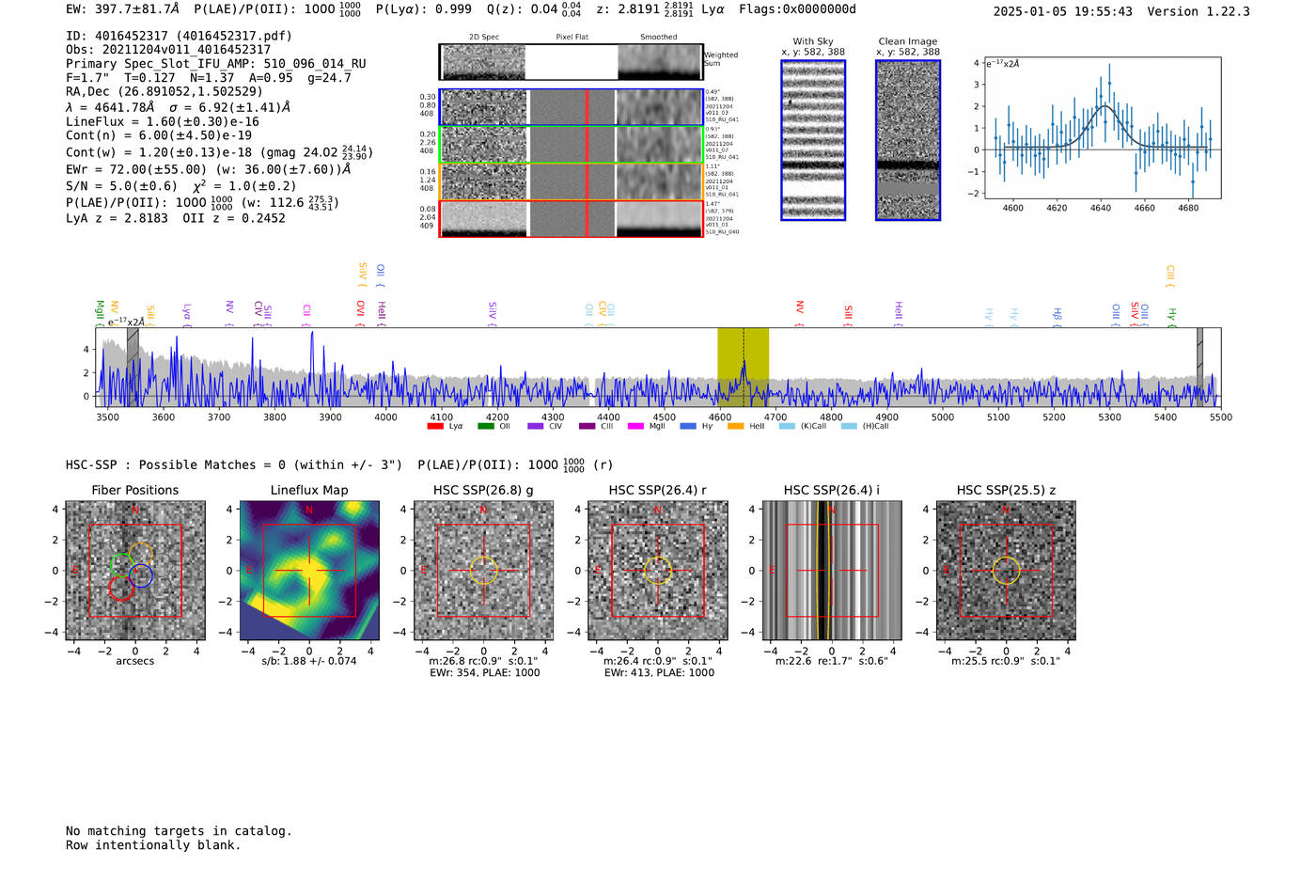Click the orange HeII legend swatch
This screenshot has width=1316, height=896.
(735, 427)
